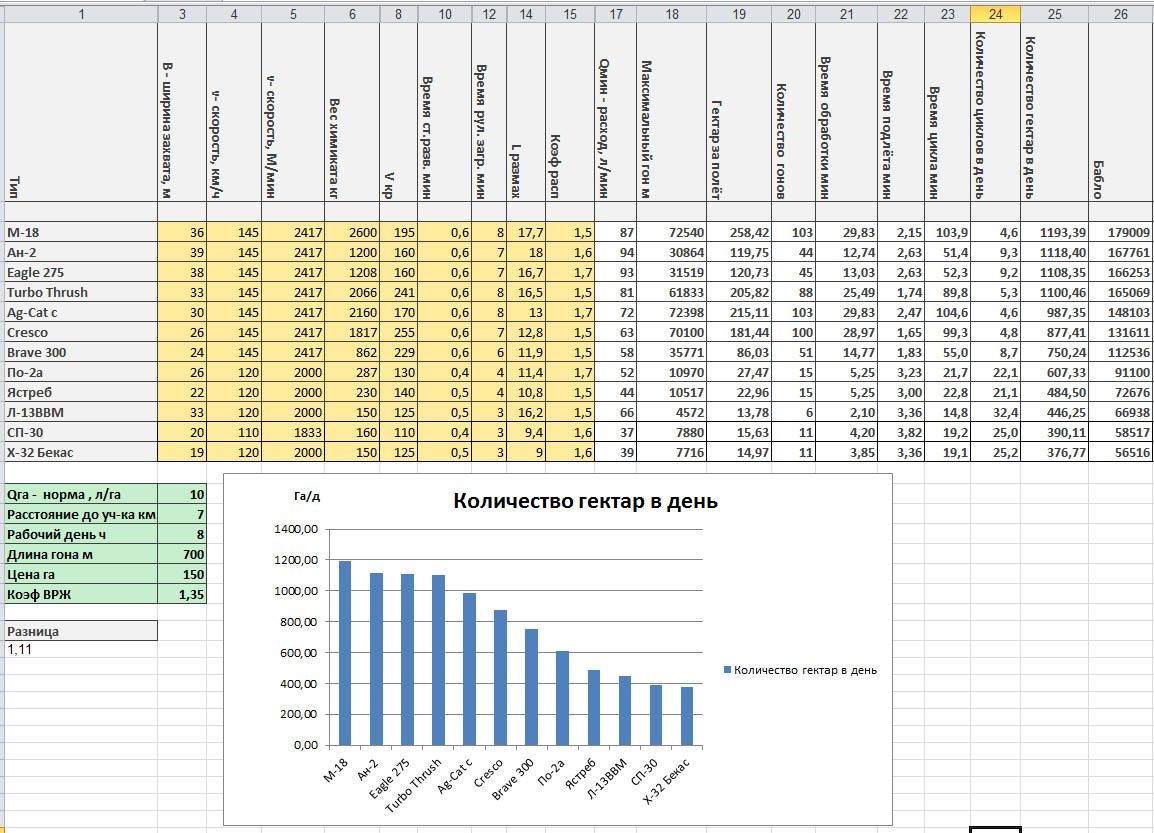The width and height of the screenshot is (1154, 833).
Task: Click the value 166253 for Eagle 275
Action: point(1120,272)
